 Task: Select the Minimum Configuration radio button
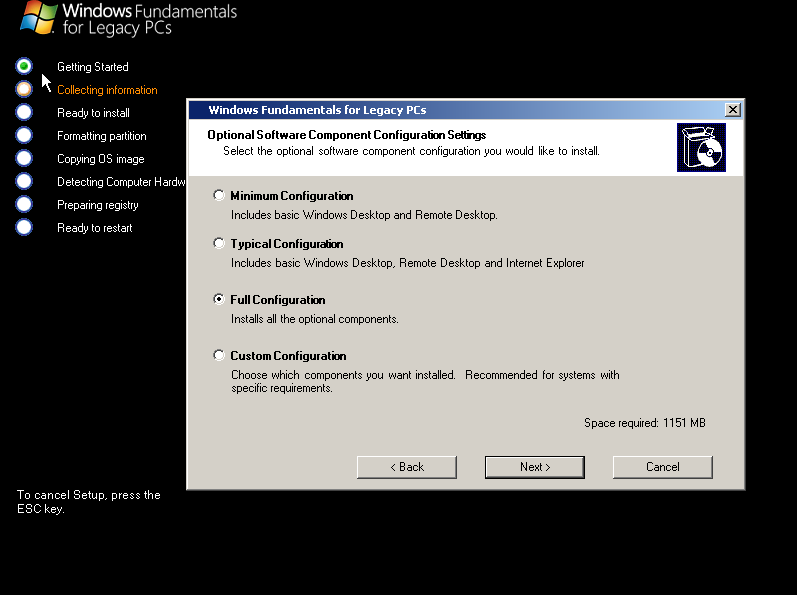(219, 195)
